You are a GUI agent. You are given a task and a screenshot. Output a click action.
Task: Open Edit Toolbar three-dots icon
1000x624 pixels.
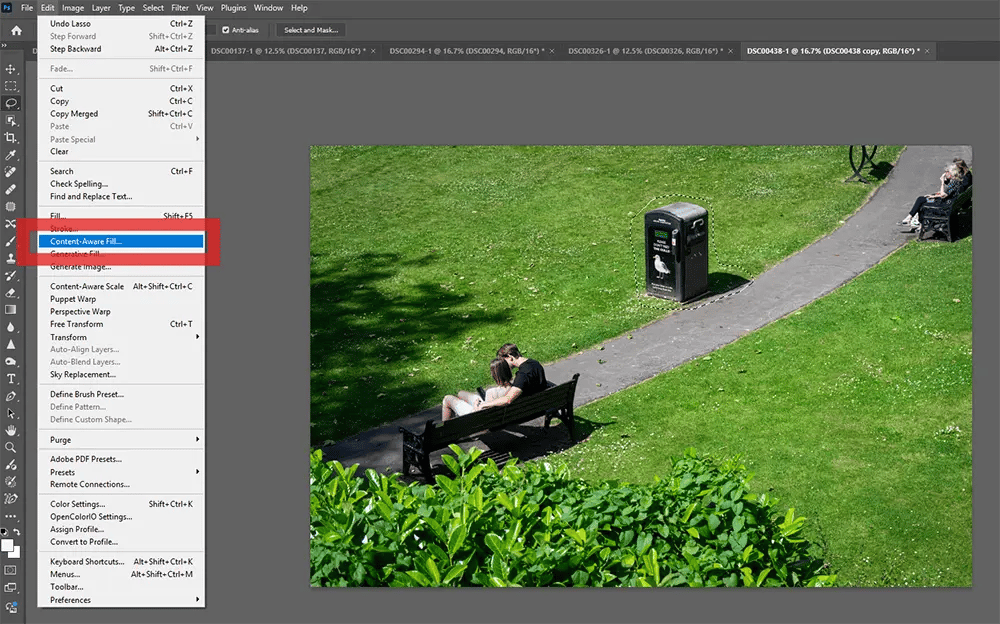[x=11, y=516]
